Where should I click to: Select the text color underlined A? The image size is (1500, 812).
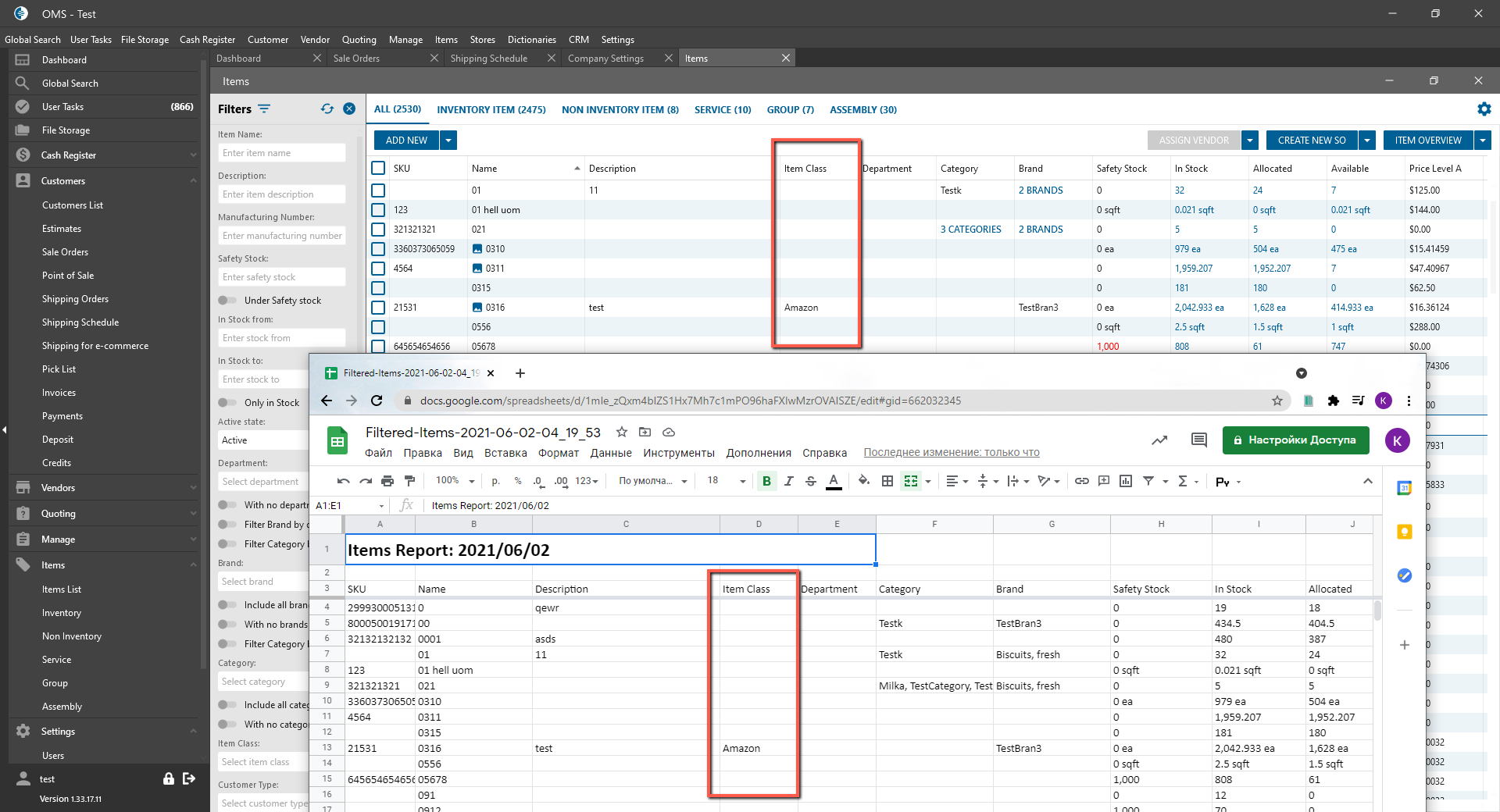(834, 481)
